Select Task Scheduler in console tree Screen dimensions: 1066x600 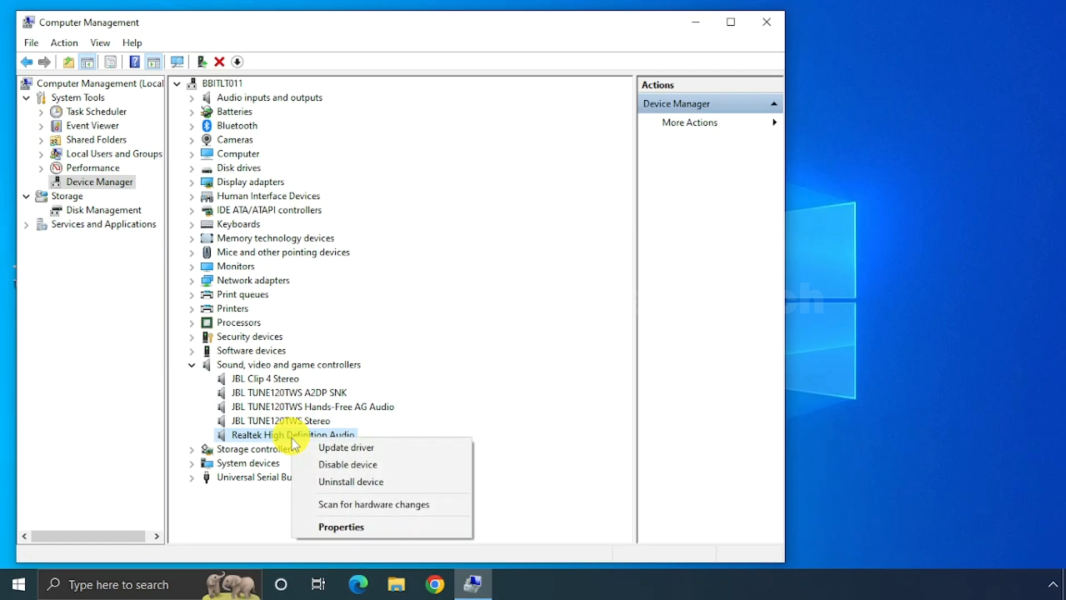click(x=96, y=111)
